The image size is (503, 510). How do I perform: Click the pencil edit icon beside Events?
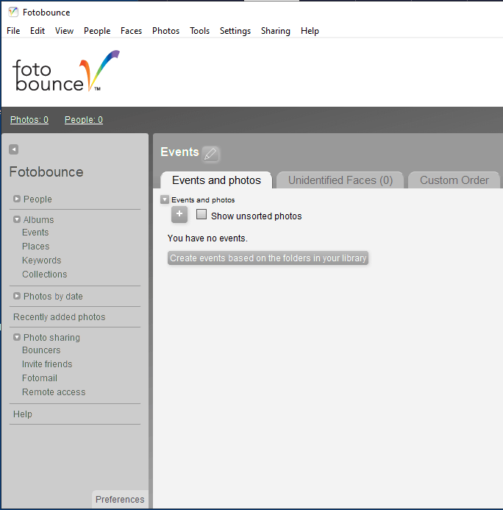(x=211, y=154)
